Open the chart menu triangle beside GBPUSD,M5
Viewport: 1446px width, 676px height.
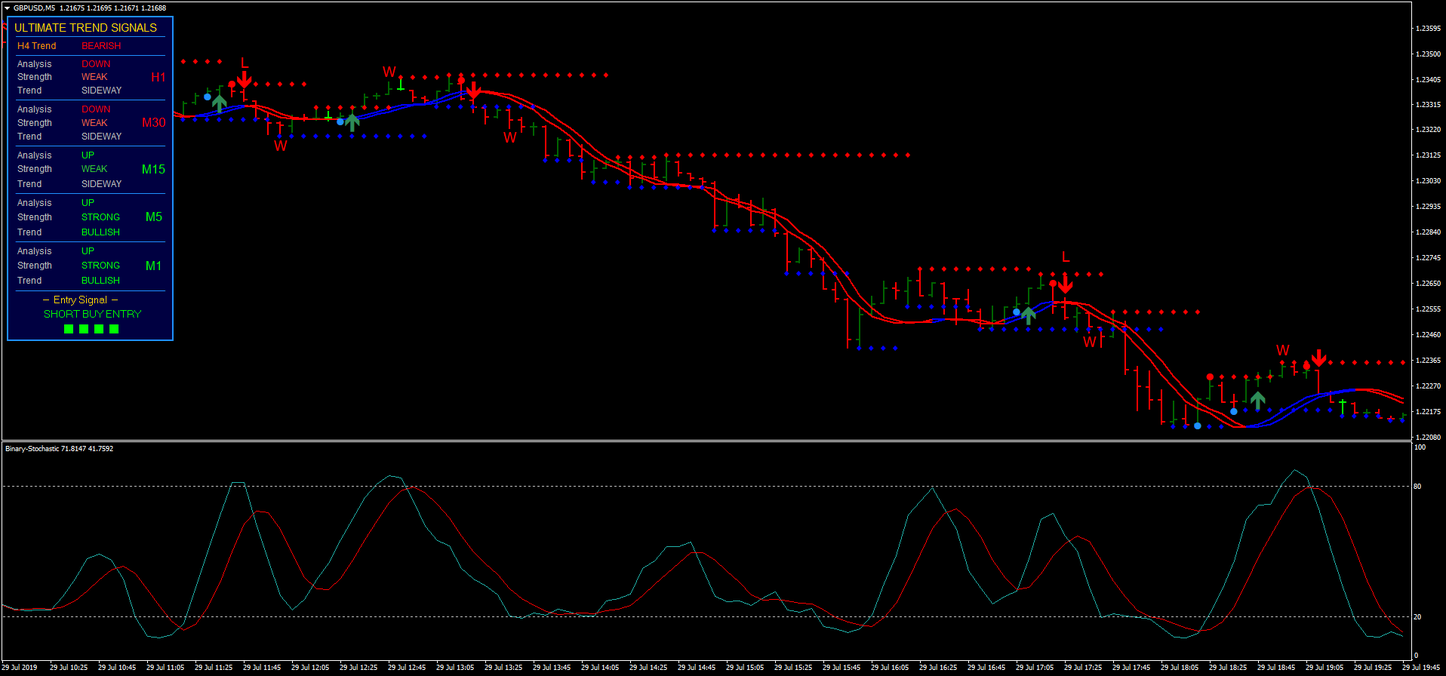point(7,7)
